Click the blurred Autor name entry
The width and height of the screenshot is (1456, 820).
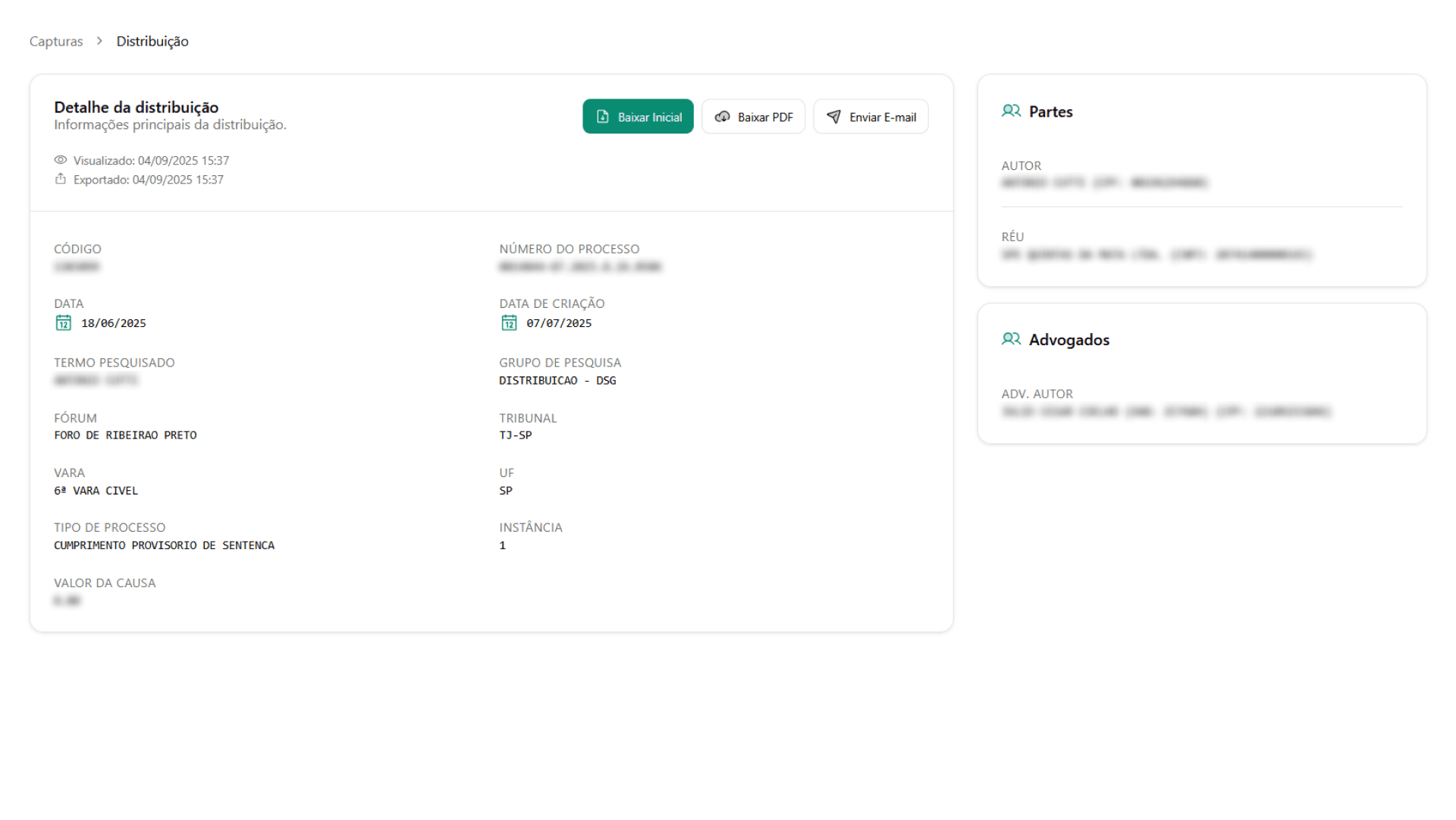click(x=1104, y=183)
